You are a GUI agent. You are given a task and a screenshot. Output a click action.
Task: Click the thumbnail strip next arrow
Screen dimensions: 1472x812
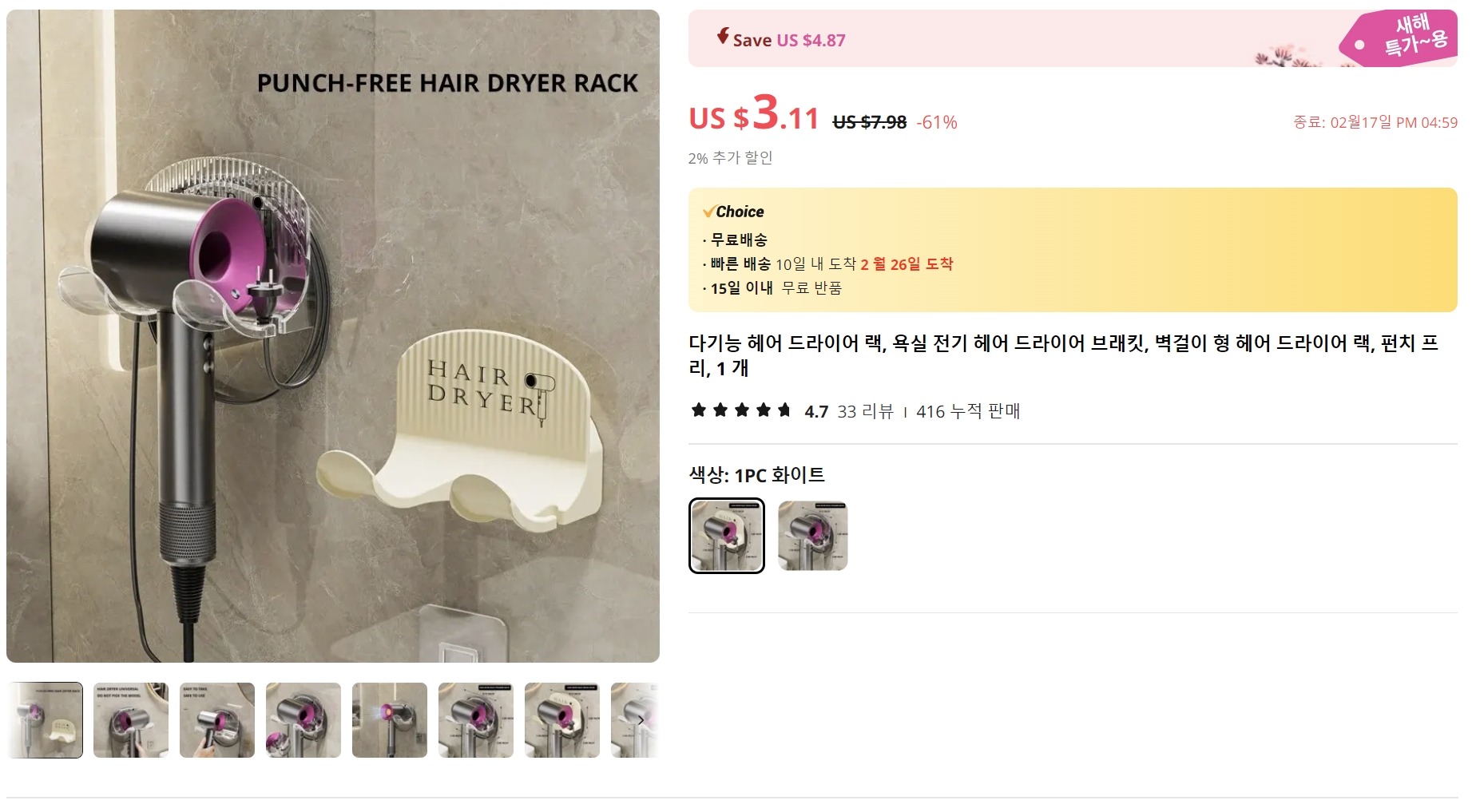click(x=641, y=720)
